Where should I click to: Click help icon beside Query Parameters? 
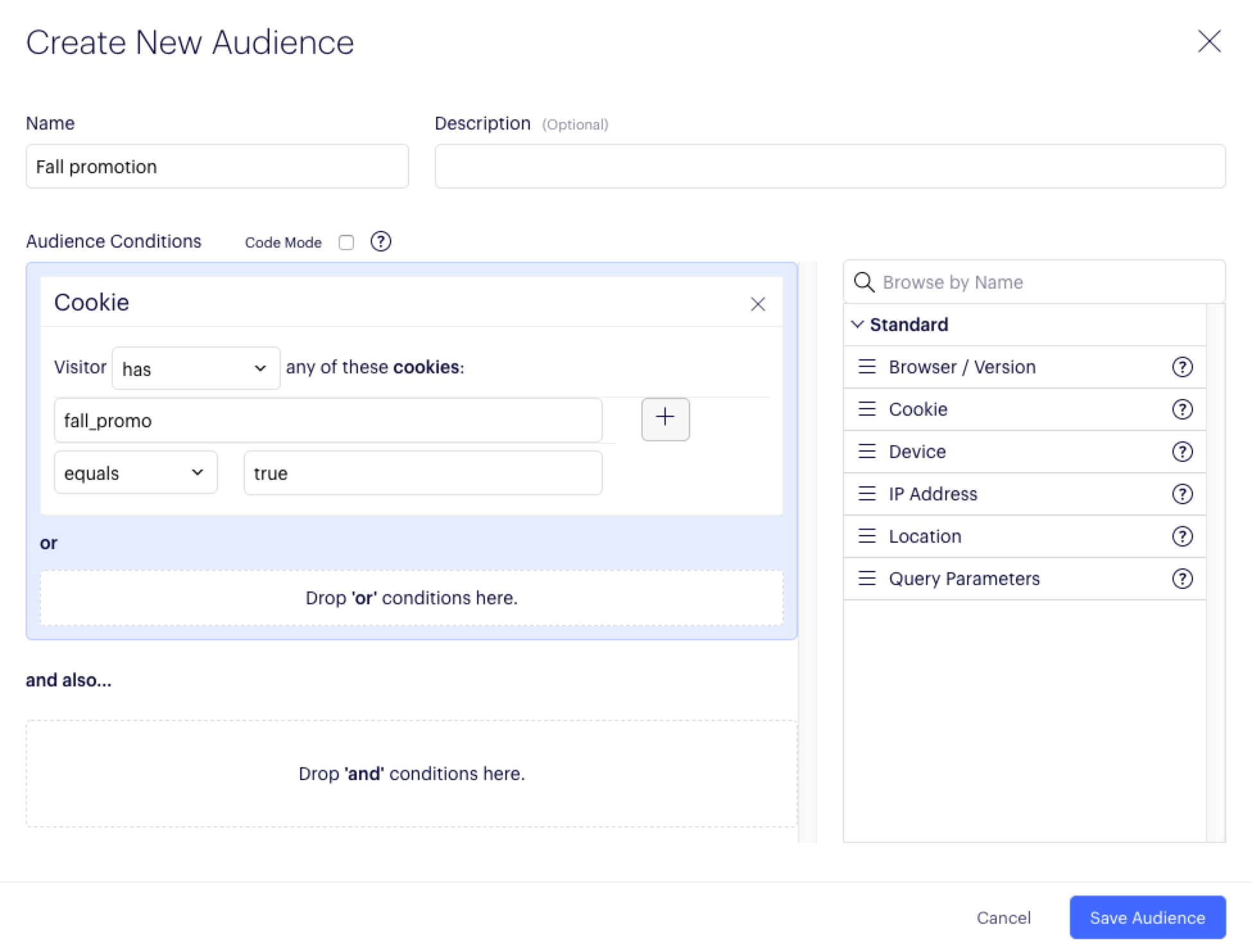tap(1181, 579)
